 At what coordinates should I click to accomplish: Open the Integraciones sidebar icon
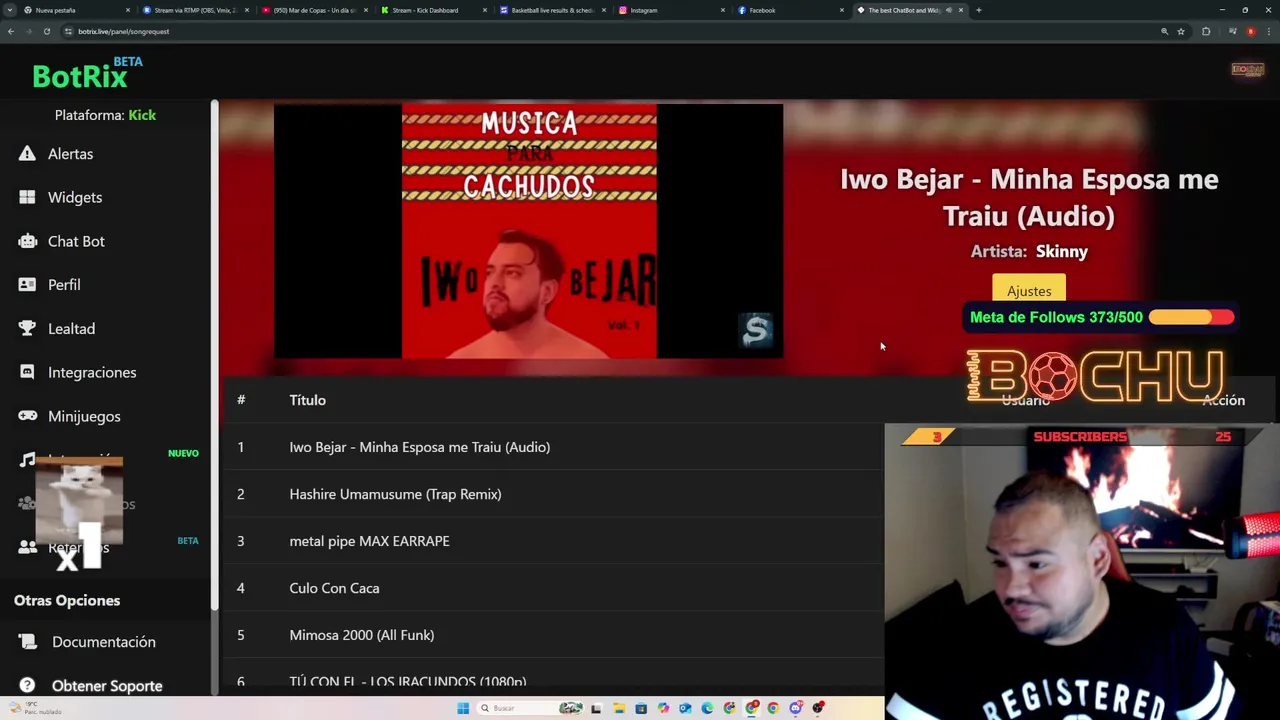[27, 372]
